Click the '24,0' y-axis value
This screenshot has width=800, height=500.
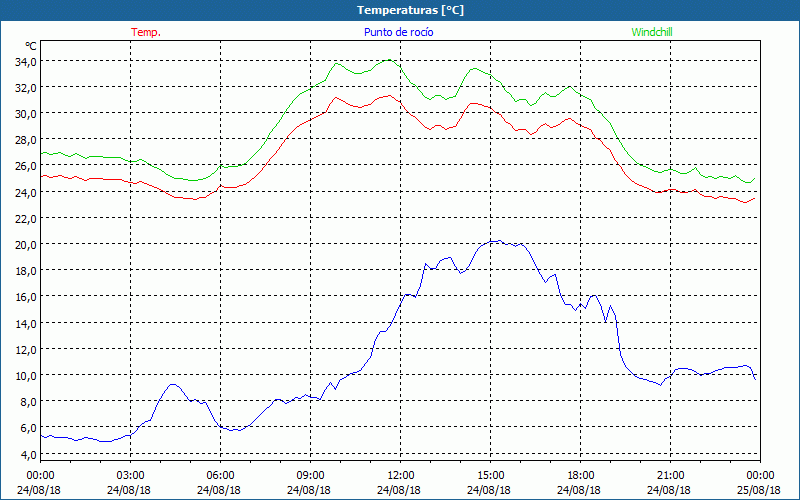coord(26,193)
